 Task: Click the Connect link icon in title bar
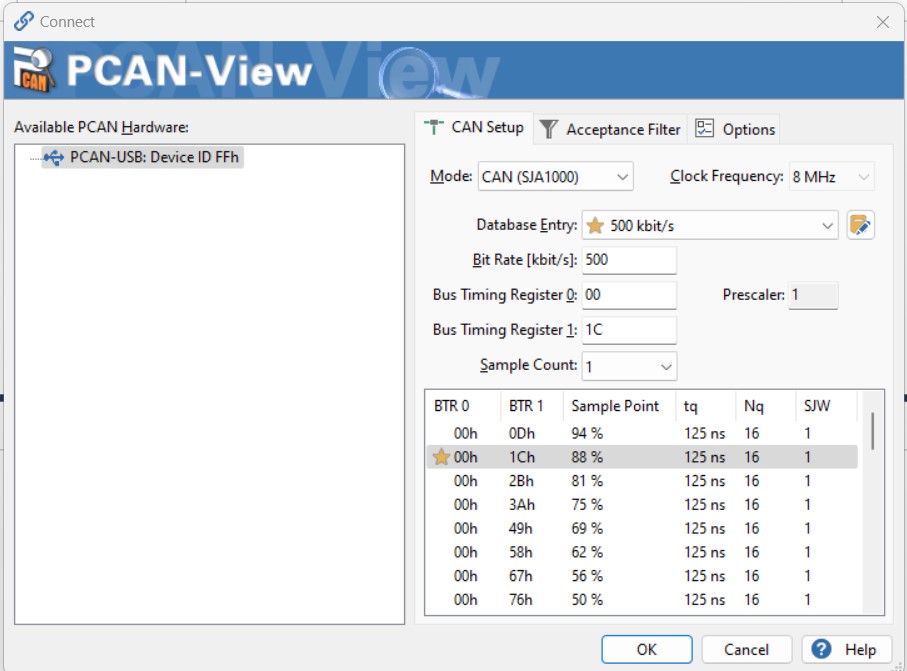[24, 21]
